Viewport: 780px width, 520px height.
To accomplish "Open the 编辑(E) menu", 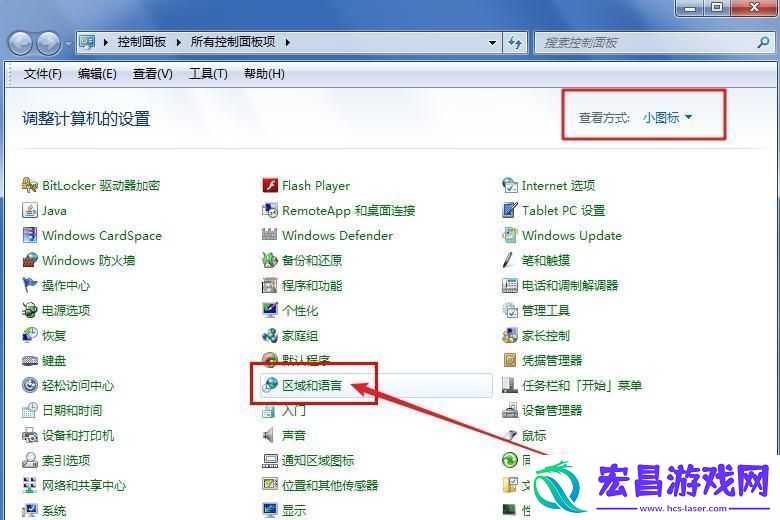I will tap(98, 74).
